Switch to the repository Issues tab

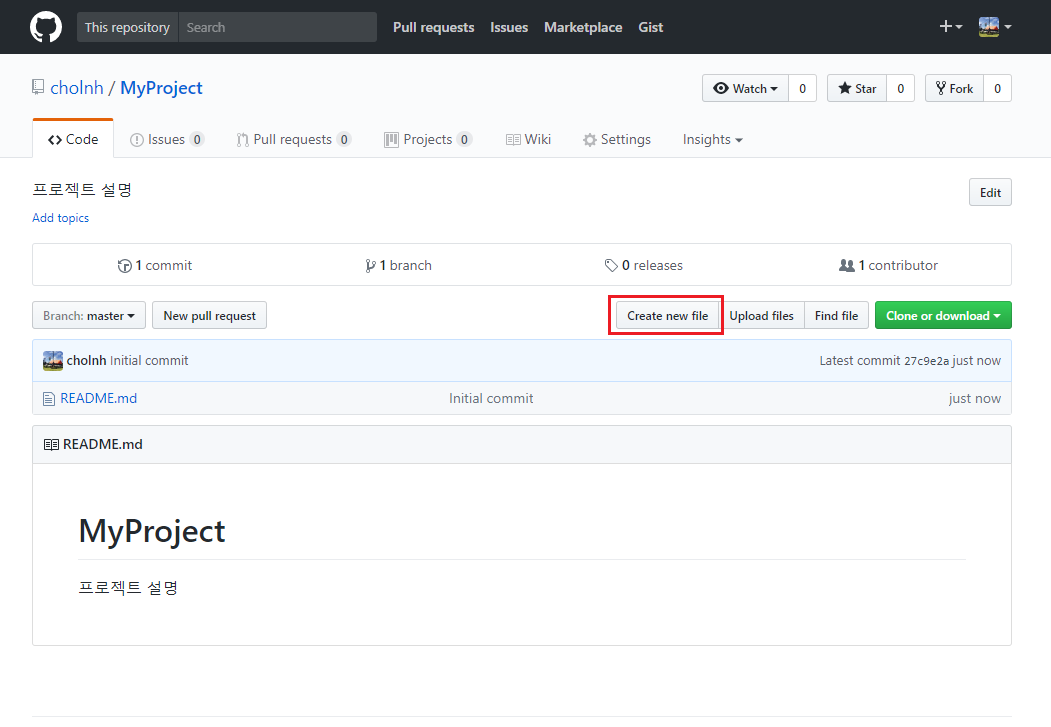[x=167, y=139]
